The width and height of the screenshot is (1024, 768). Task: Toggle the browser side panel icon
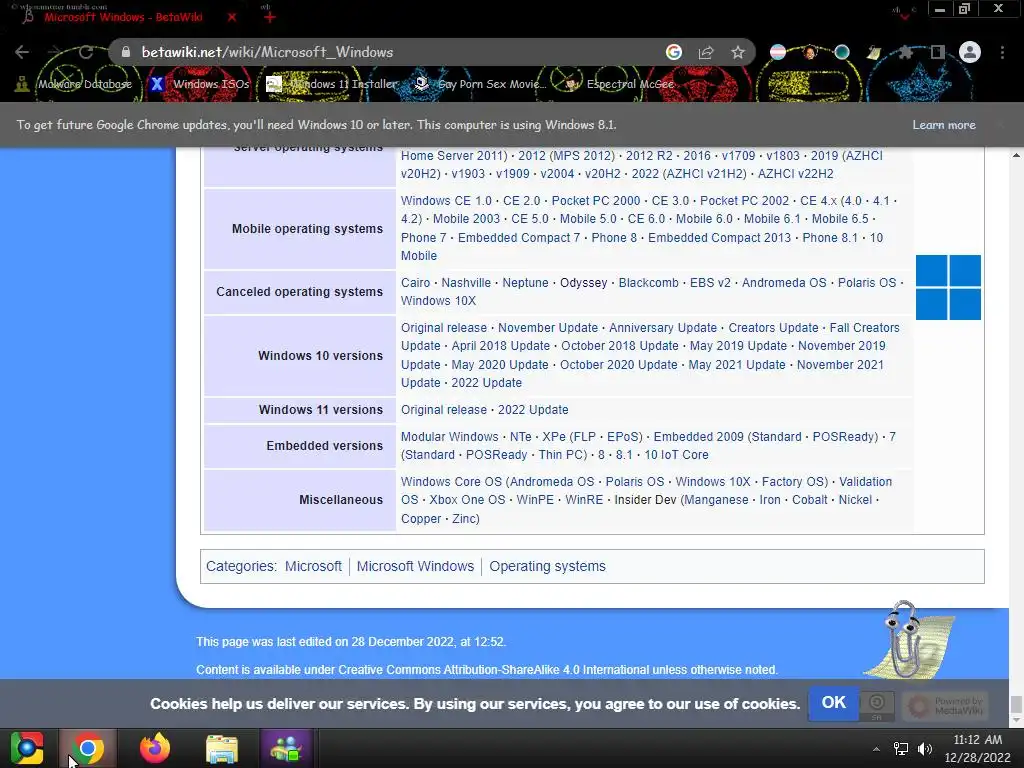tap(938, 52)
